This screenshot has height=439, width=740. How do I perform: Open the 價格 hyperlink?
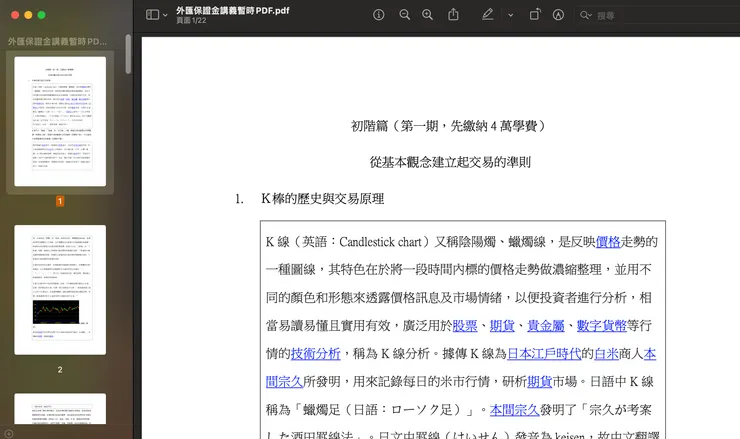[608, 242]
